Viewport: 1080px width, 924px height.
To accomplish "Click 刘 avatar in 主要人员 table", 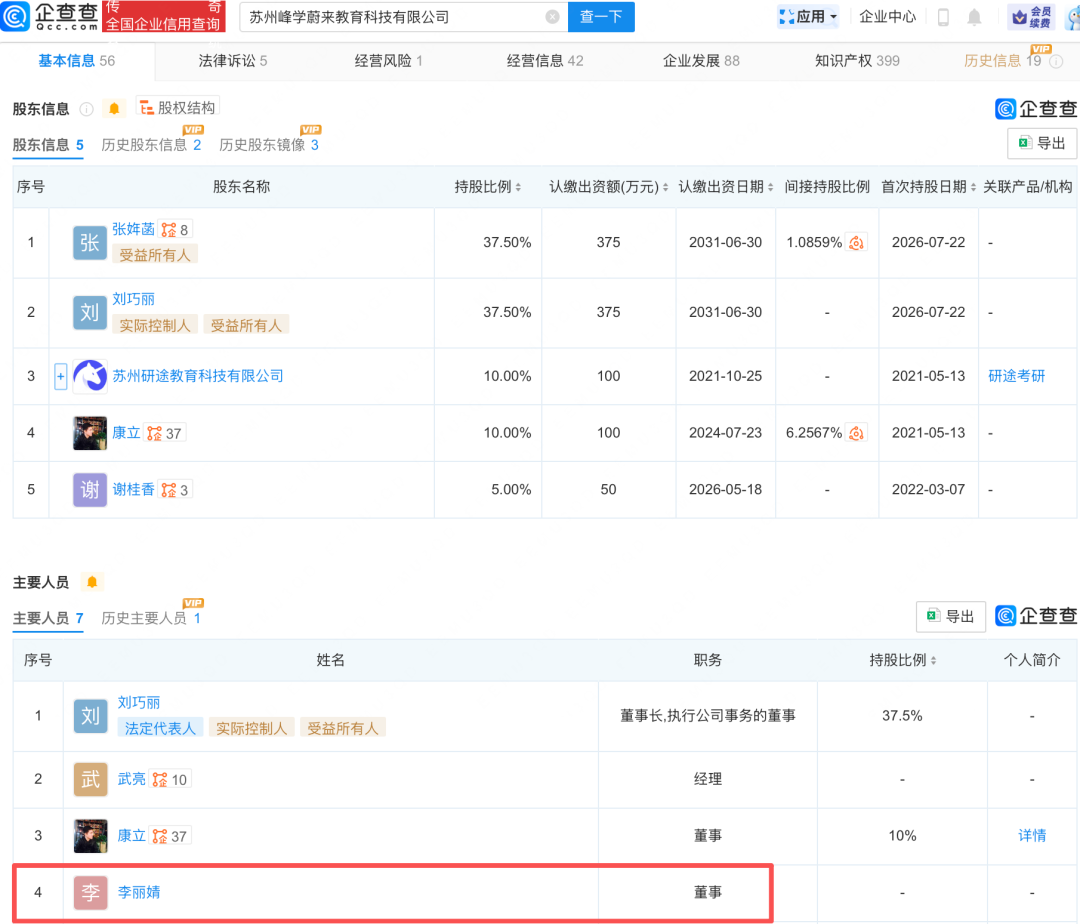I will [91, 717].
